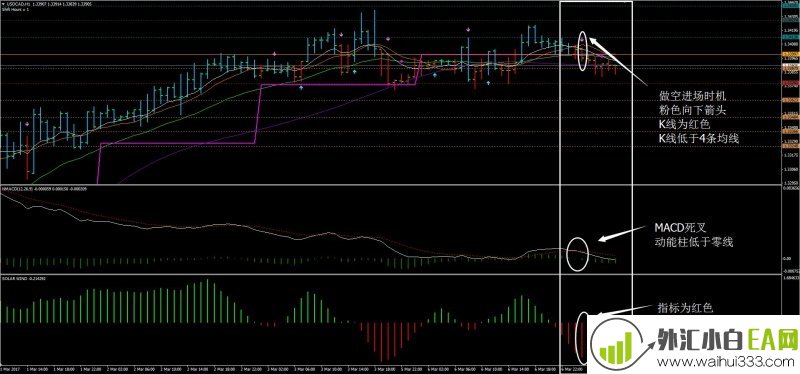The width and height of the screenshot is (800, 374).
Task: Click the '6 Mar 14:00' time axis label
Action: coord(518,370)
